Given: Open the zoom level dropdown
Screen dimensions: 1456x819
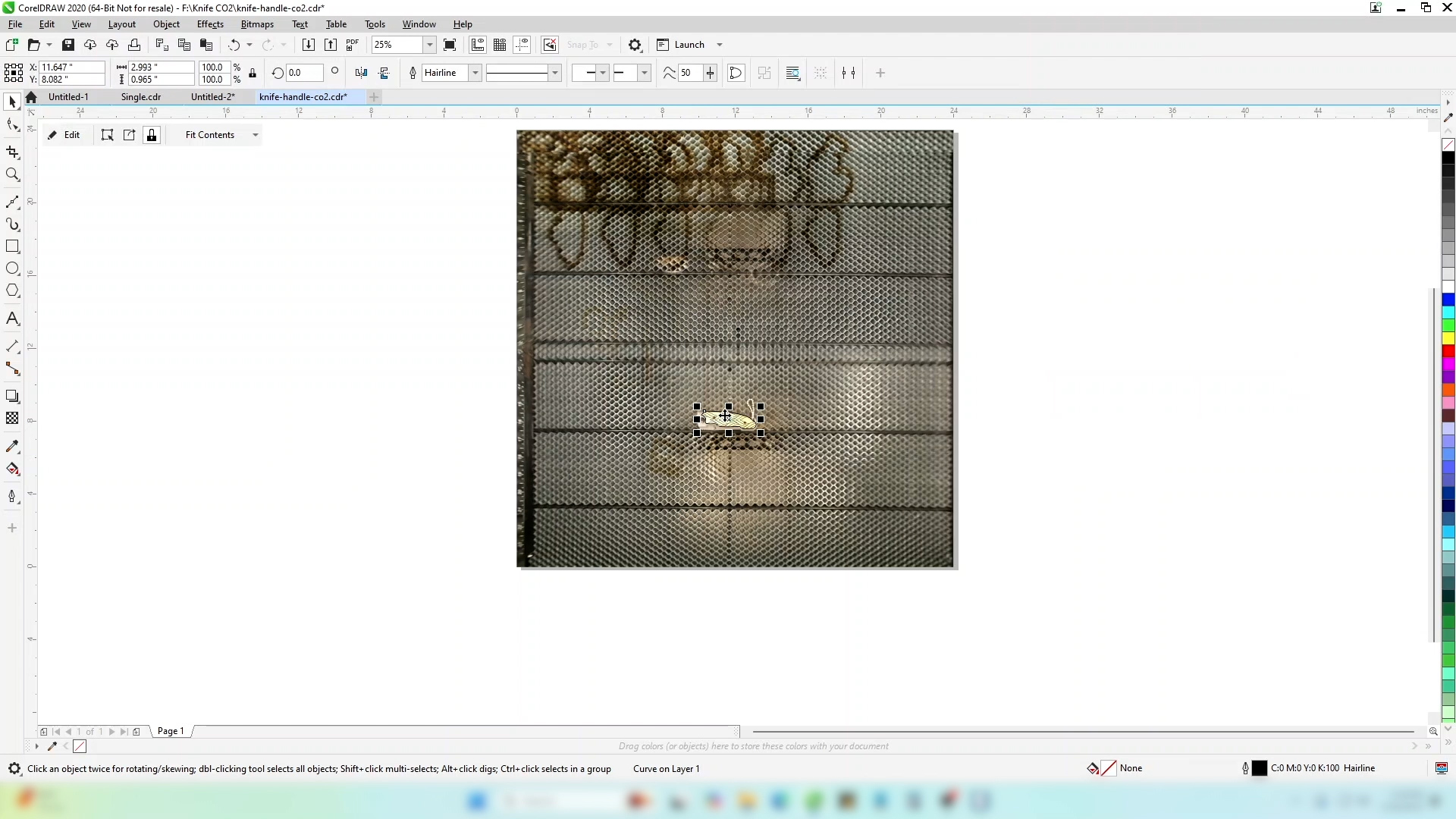Looking at the screenshot, I should (430, 45).
